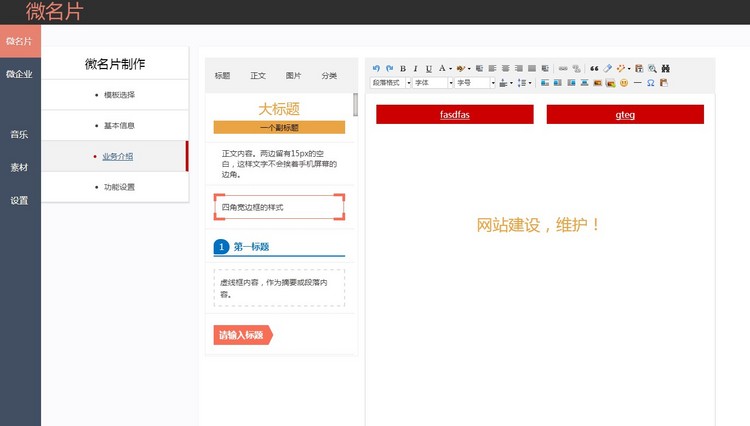Set default image float with first float icon
The width and height of the screenshot is (750, 426).
[x=545, y=83]
